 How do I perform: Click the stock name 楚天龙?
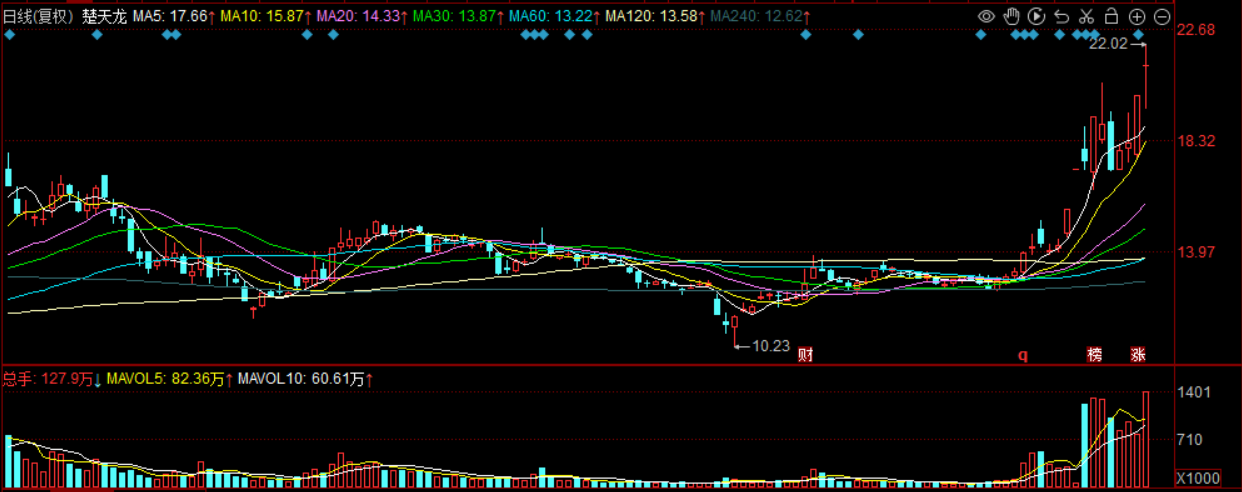click(x=105, y=17)
